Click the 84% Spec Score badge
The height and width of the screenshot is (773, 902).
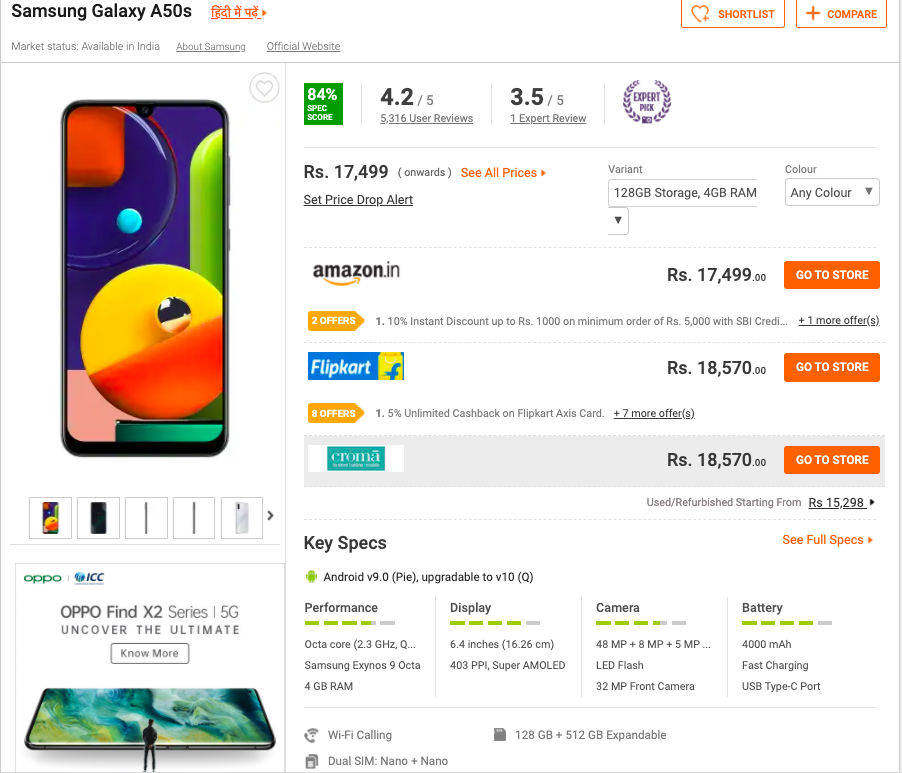point(323,104)
